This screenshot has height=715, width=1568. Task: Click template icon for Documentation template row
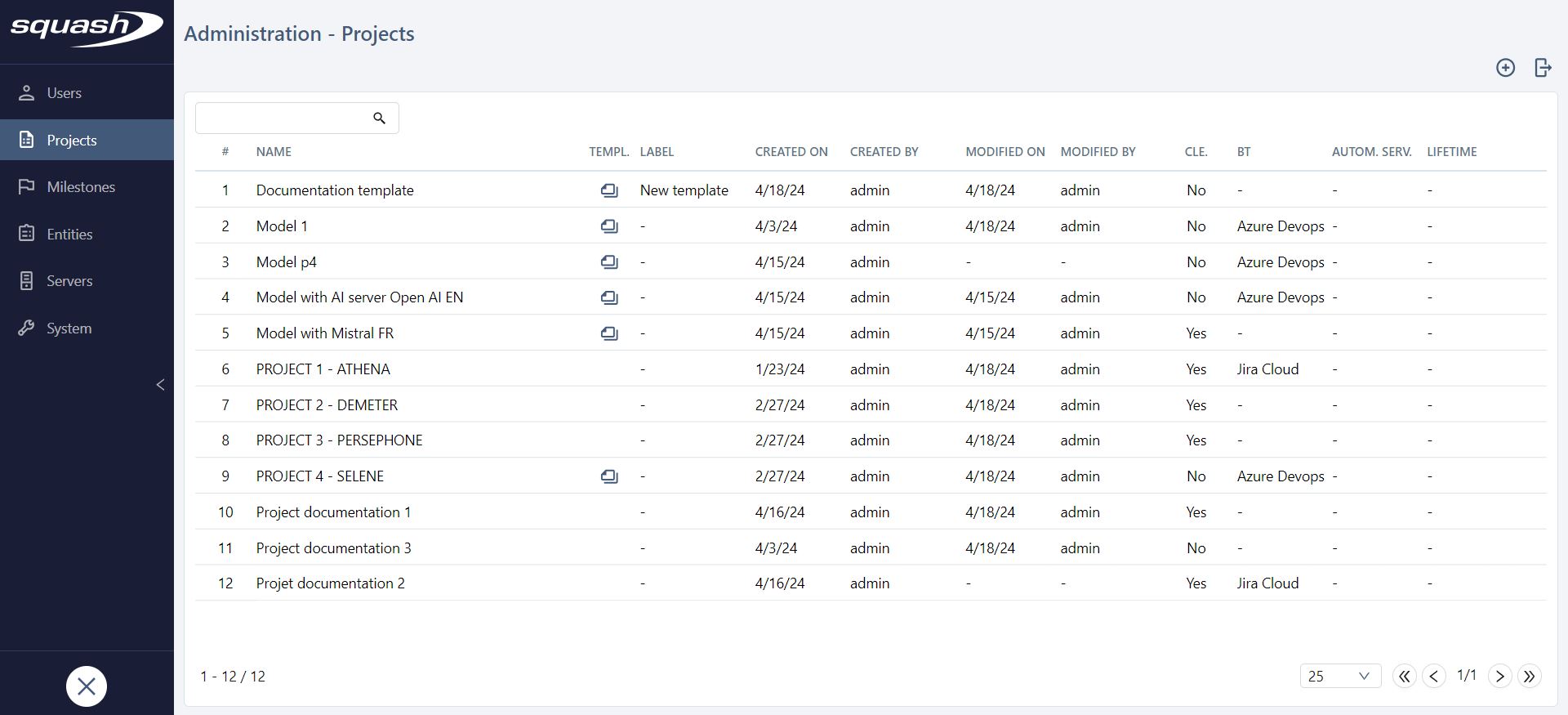point(609,190)
